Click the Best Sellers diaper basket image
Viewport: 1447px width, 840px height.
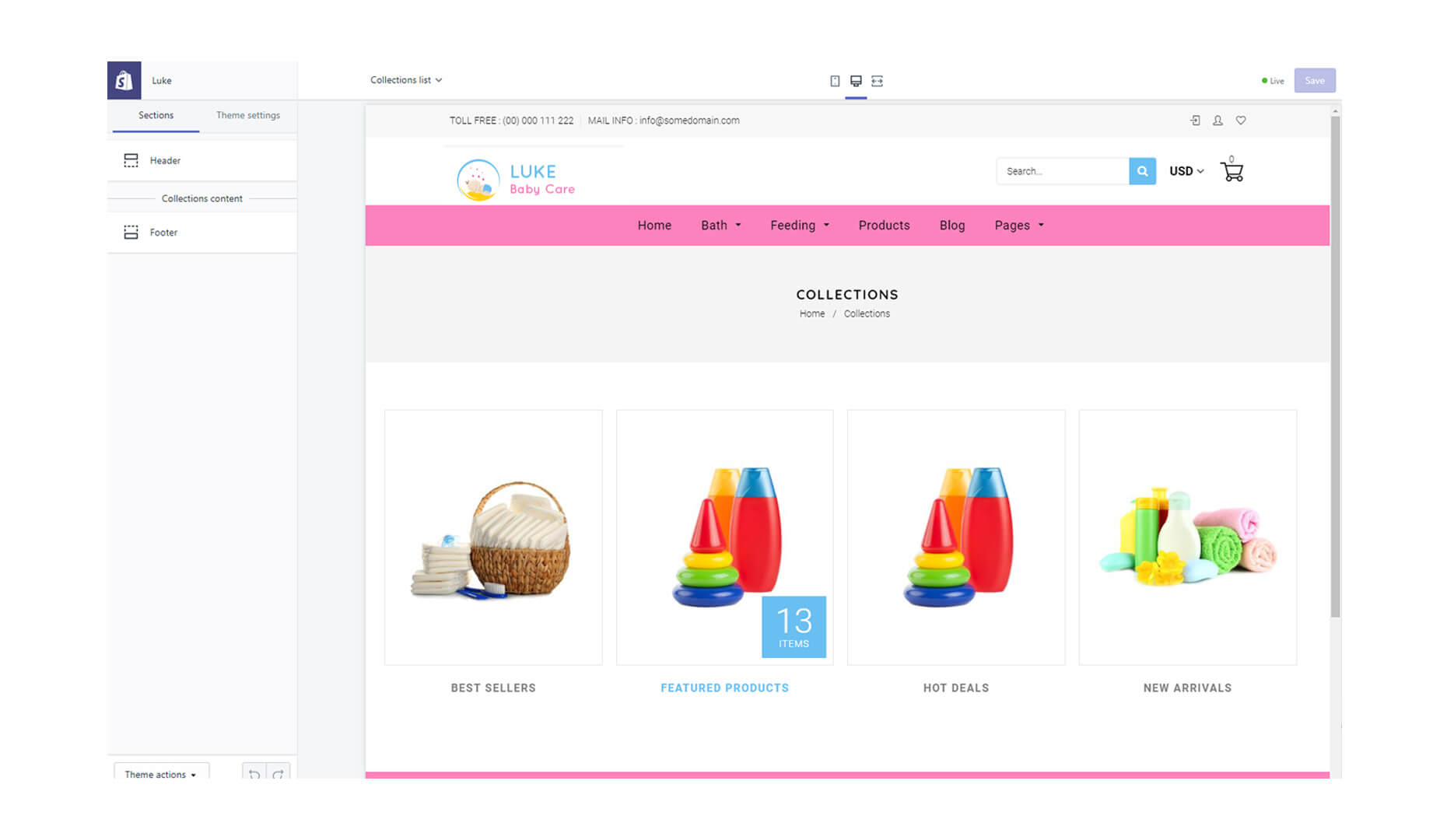click(x=493, y=537)
